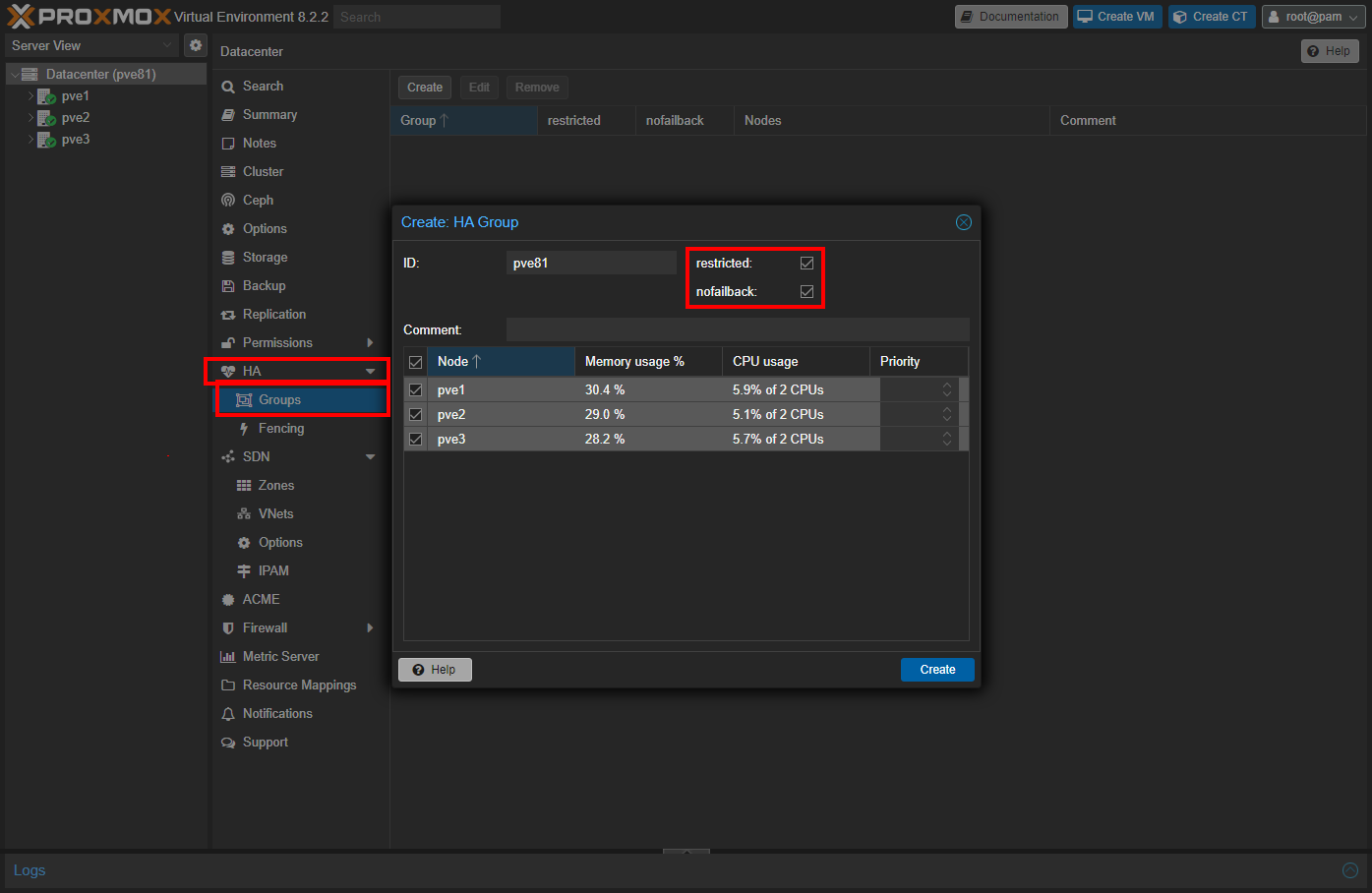This screenshot has height=893, width=1372.
Task: Click the Backup floppy icon
Action: pyautogui.click(x=228, y=286)
